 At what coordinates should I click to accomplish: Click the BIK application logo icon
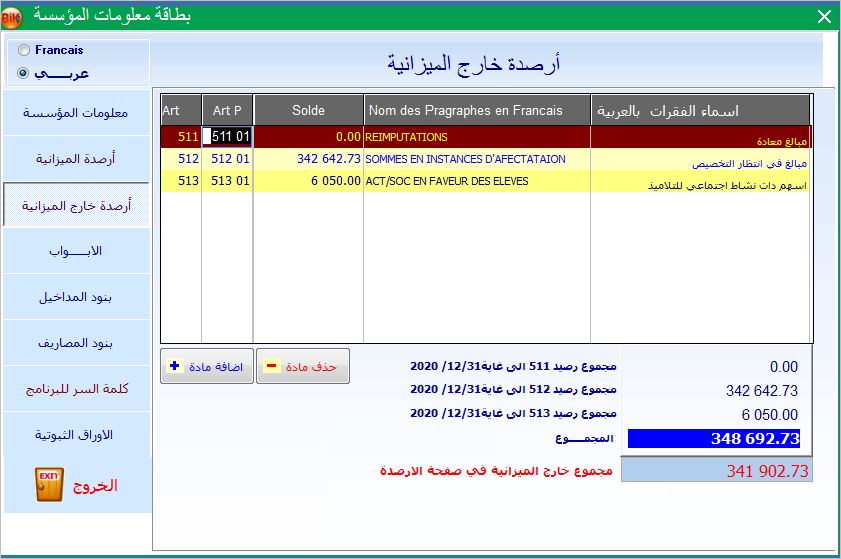click(12, 15)
